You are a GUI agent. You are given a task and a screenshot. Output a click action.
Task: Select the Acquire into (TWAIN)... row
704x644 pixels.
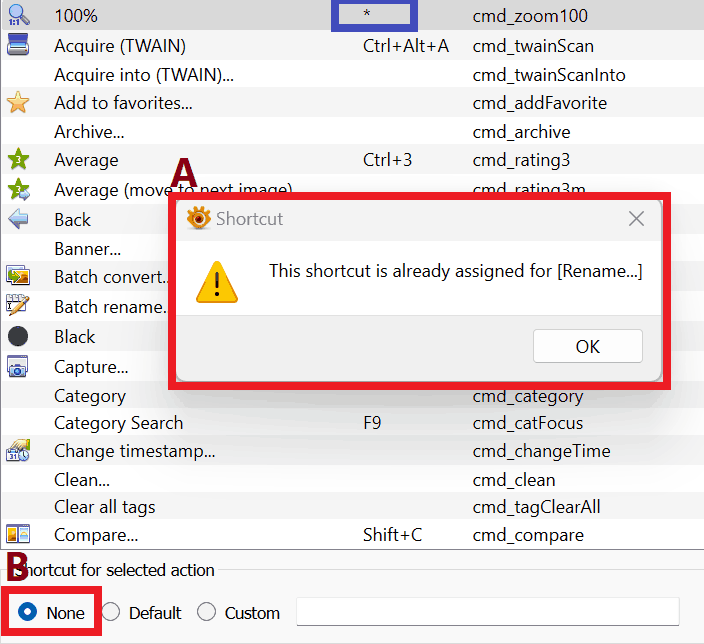click(352, 75)
